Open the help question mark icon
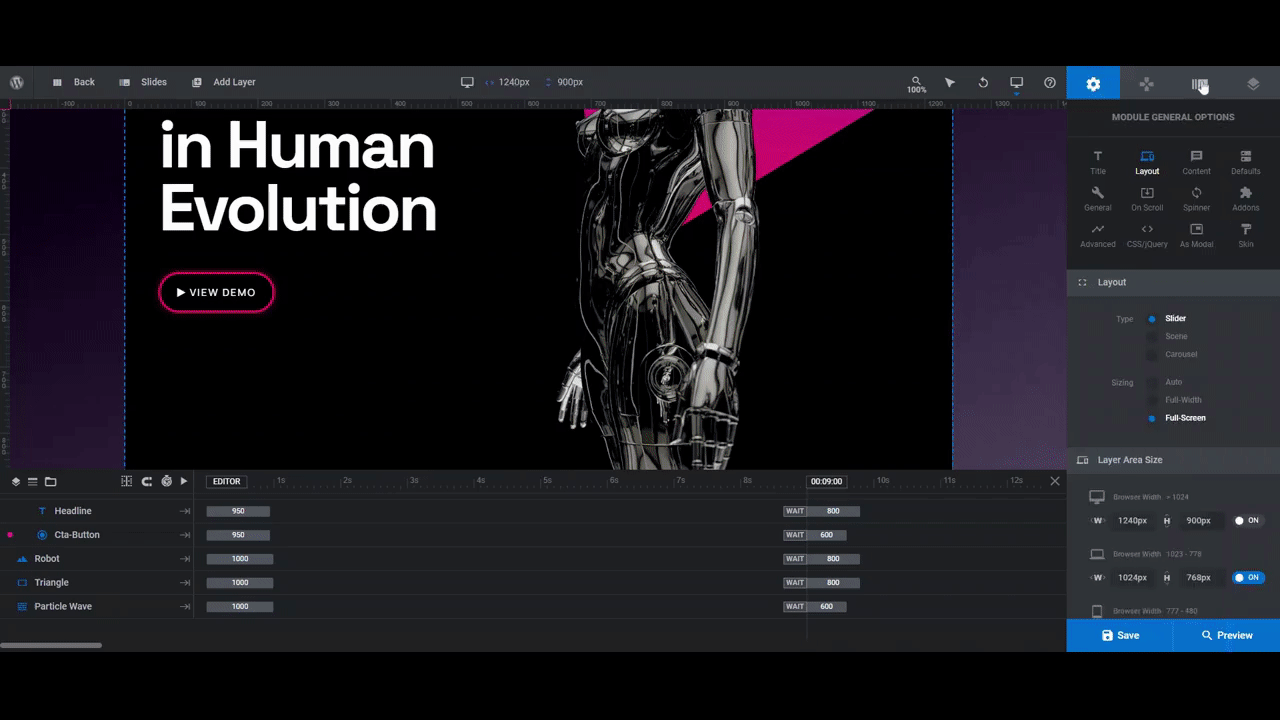 click(1050, 82)
